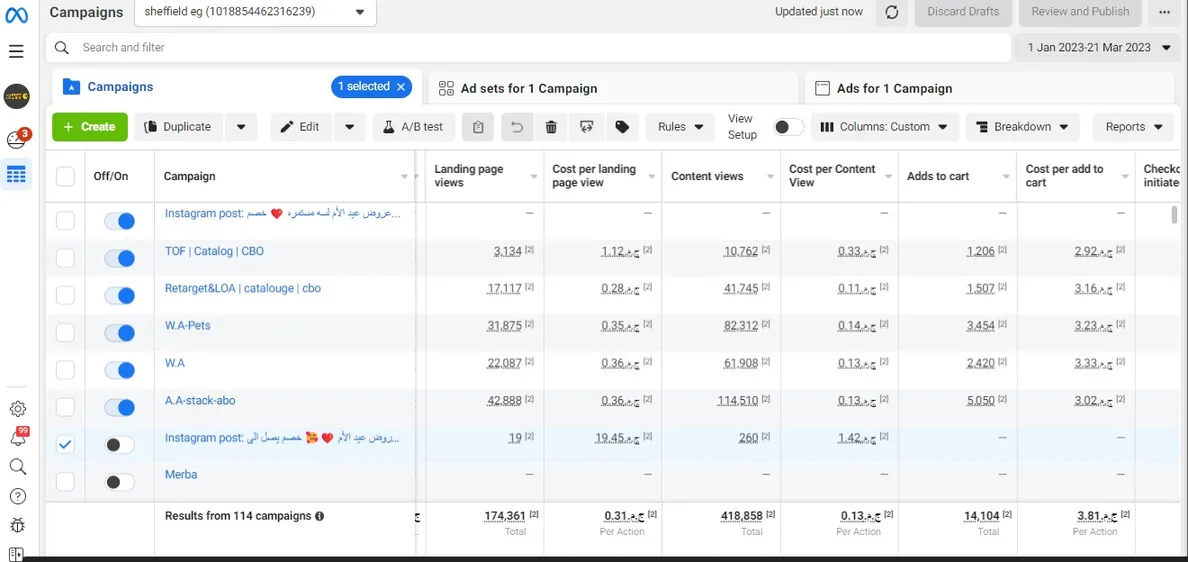Viewport: 1188px width, 562px height.
Task: Click the Review and Publish button
Action: 1080,12
